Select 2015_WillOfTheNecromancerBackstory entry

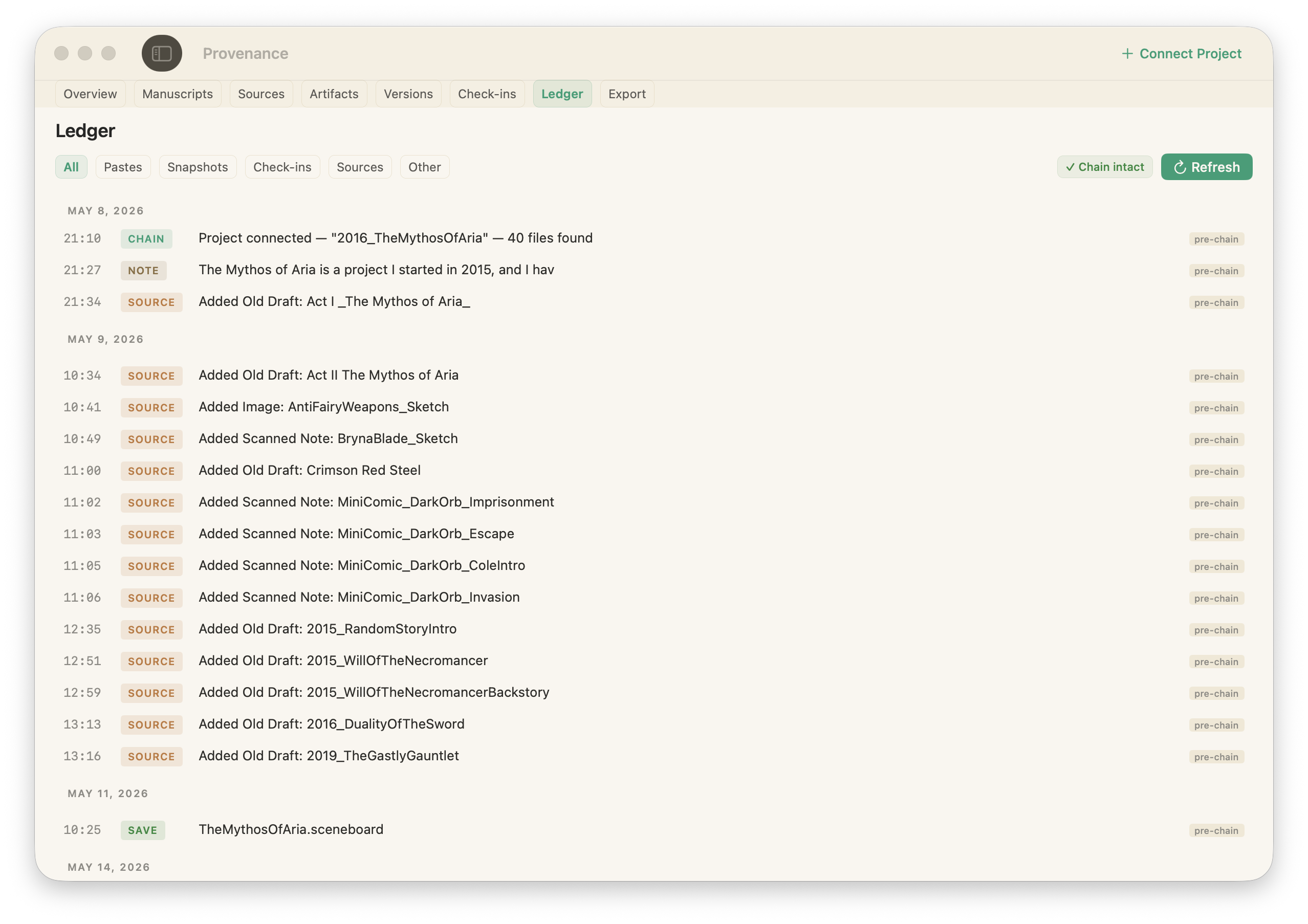(x=653, y=693)
